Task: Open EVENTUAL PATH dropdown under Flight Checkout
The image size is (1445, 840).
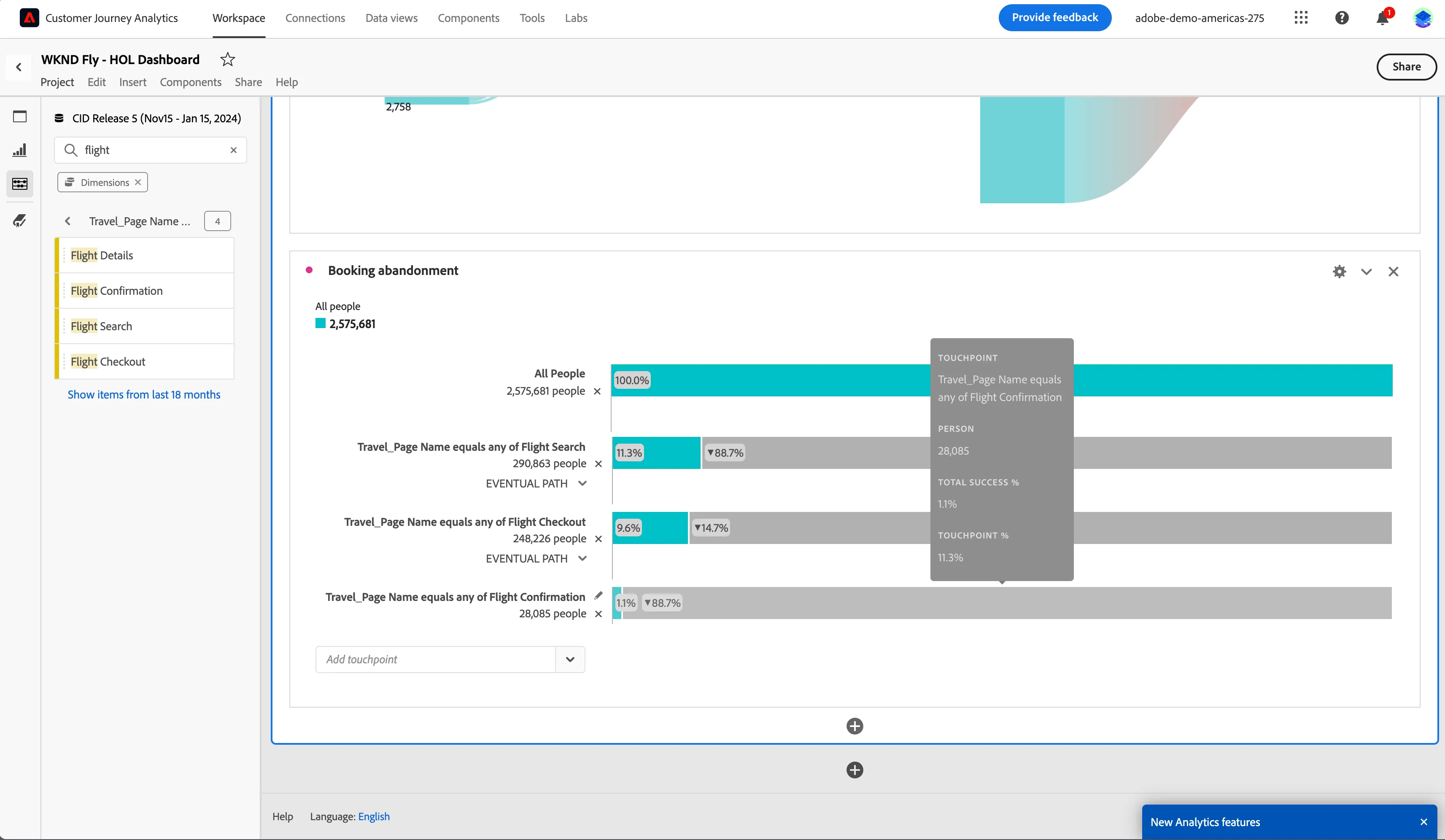Action: tap(536, 558)
